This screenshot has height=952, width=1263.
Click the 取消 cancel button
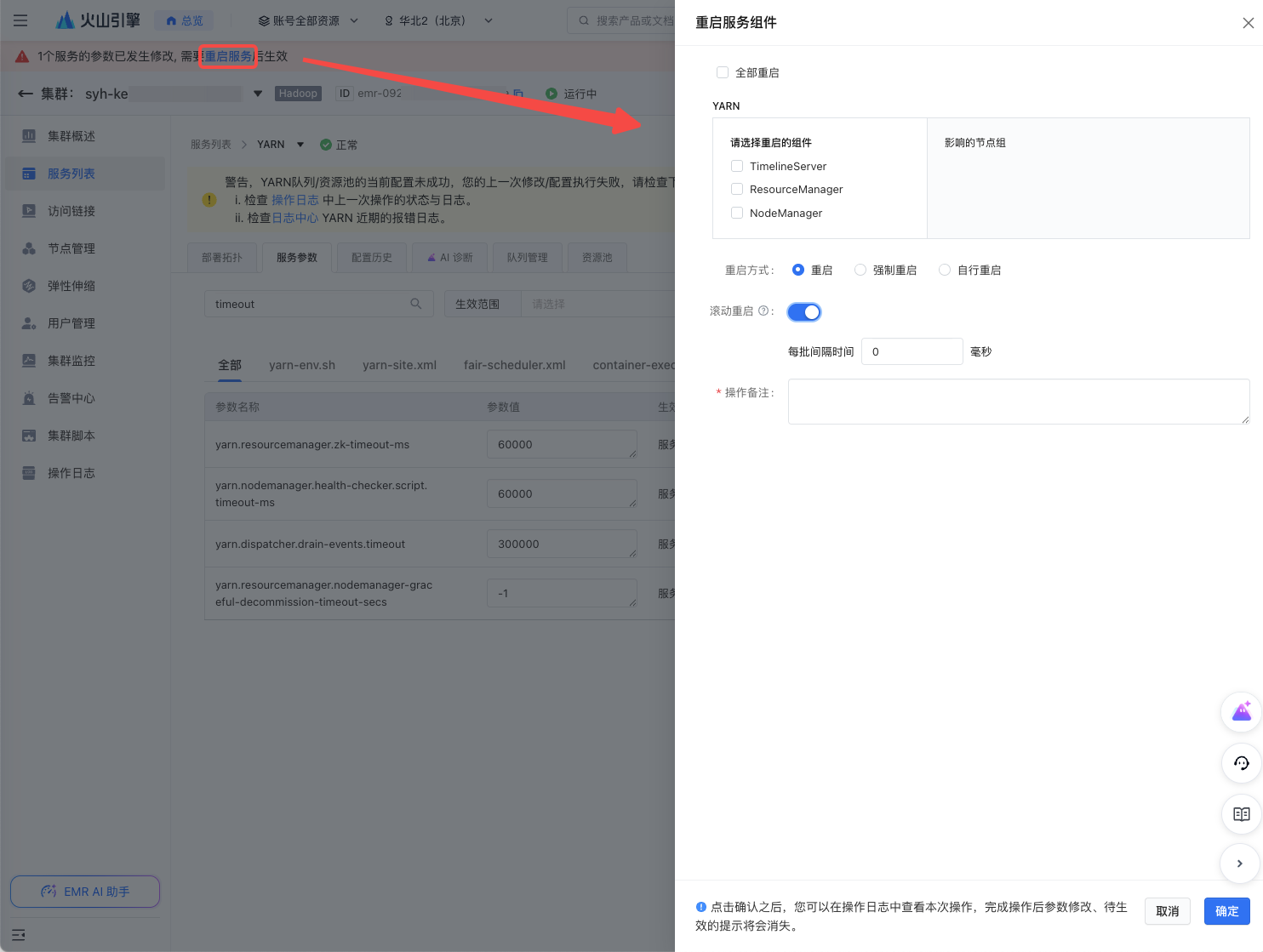point(1168,911)
